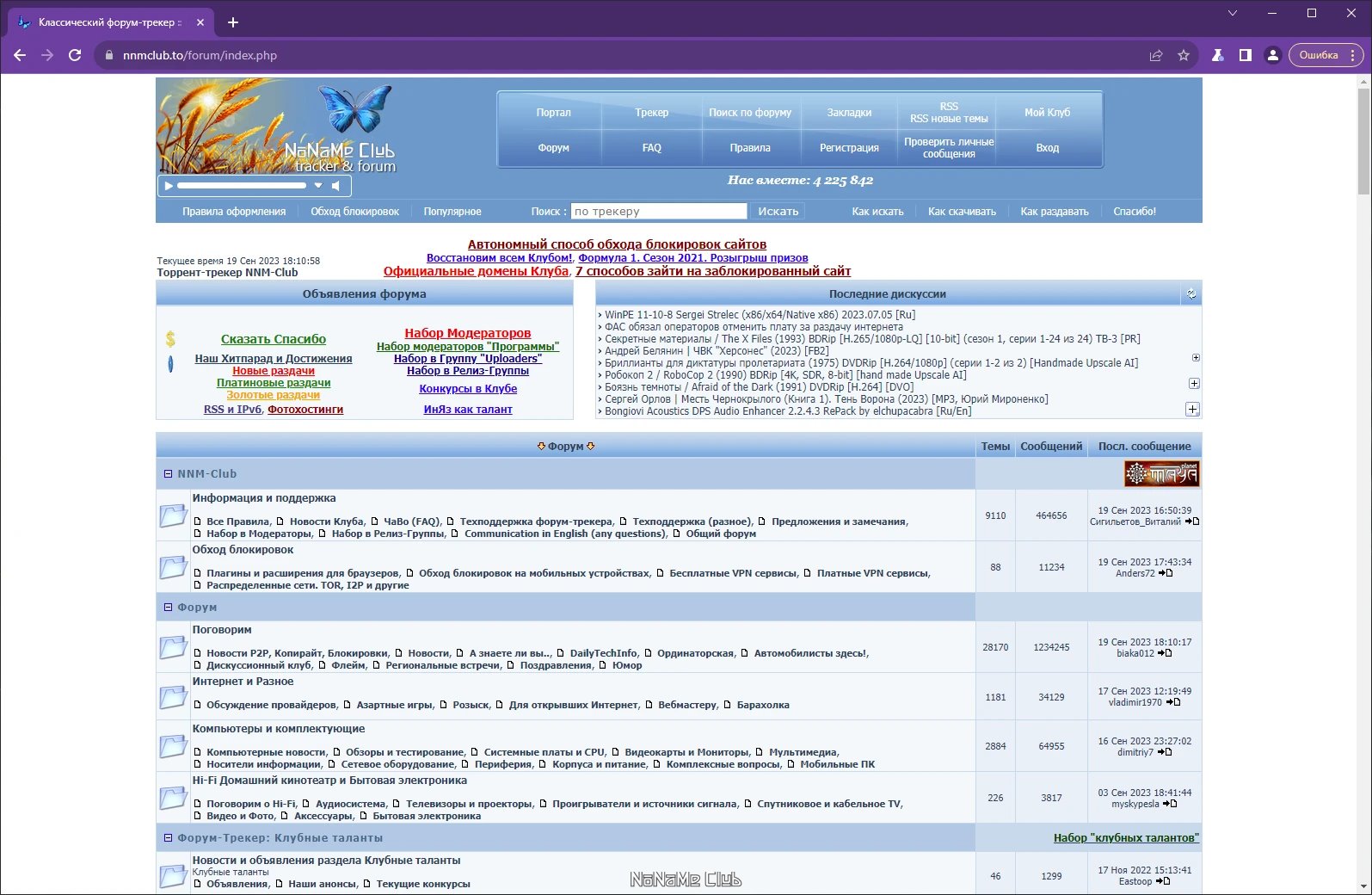
Task: Refresh the Последние дискуссии block
Action: pyautogui.click(x=1191, y=293)
